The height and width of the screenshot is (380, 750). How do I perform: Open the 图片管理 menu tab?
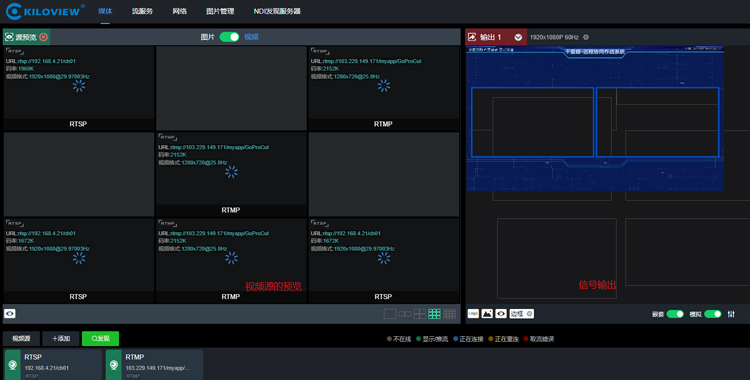[220, 11]
